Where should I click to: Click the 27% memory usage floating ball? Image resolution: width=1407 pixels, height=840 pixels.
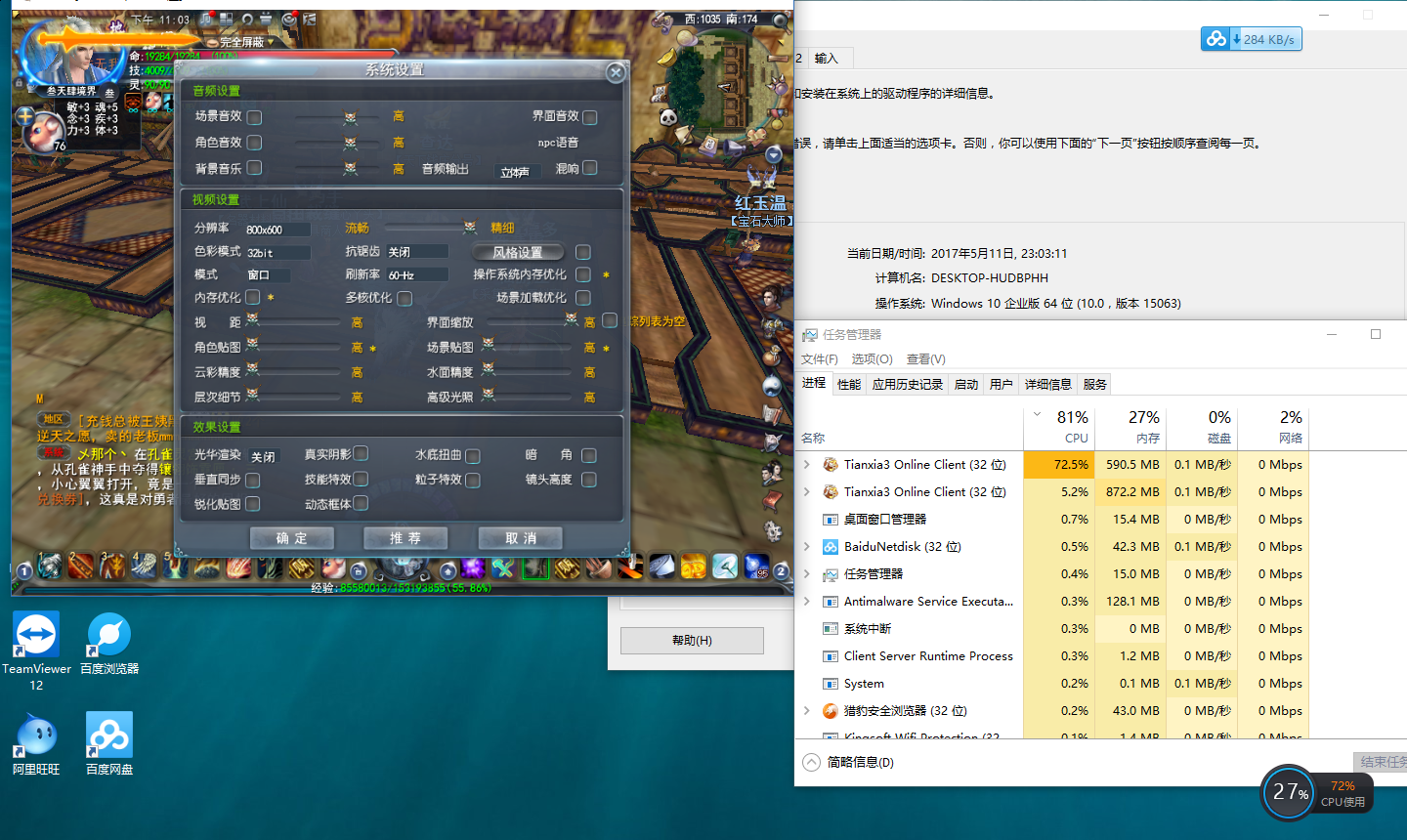[x=1290, y=793]
